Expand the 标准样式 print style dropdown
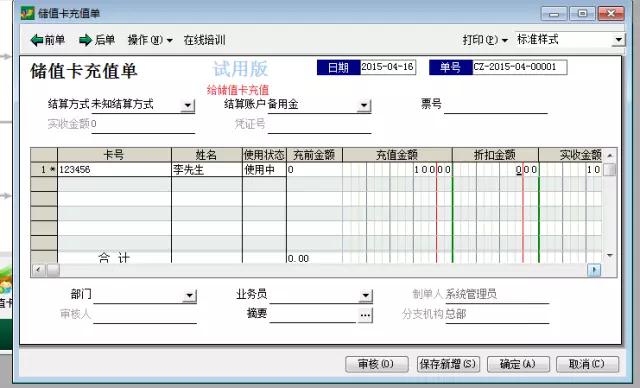The height and width of the screenshot is (388, 640). click(618, 40)
